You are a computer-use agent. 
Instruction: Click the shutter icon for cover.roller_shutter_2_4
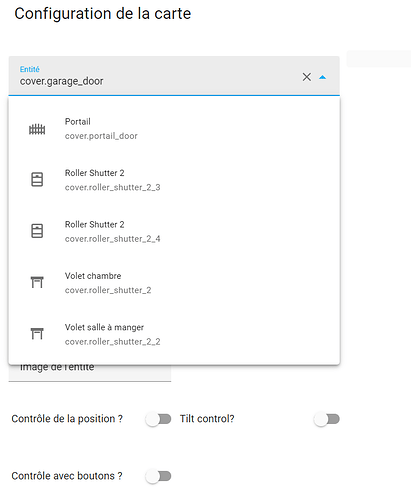(x=37, y=231)
